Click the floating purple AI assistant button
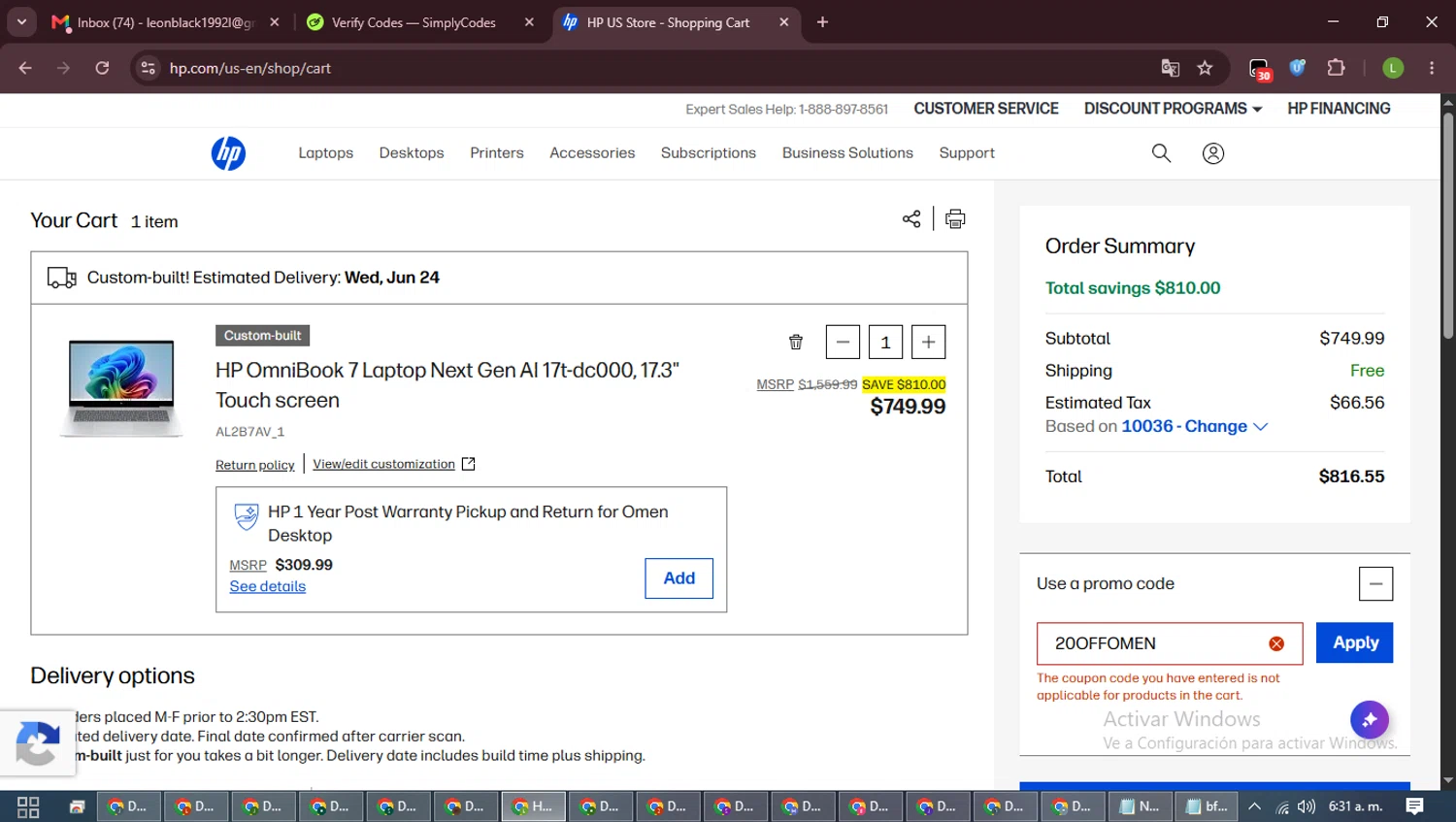The width and height of the screenshot is (1456, 822). pos(1370,720)
